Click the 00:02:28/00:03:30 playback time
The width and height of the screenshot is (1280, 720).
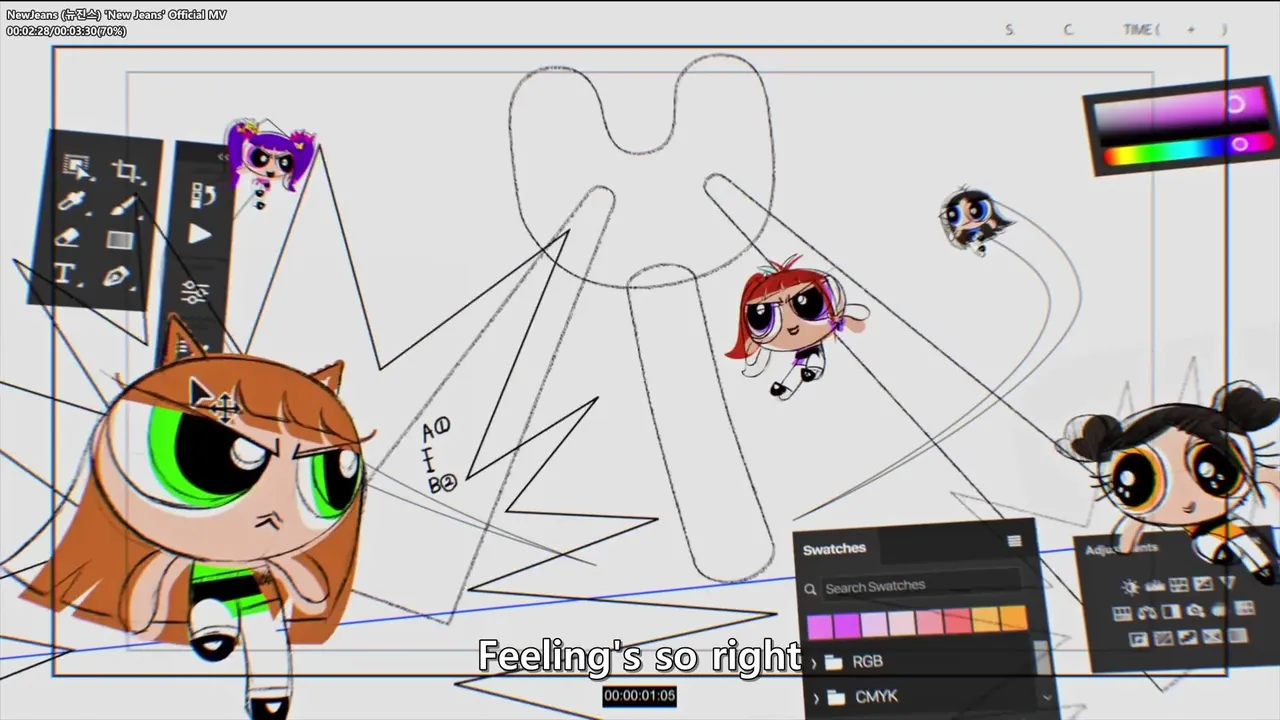point(66,31)
